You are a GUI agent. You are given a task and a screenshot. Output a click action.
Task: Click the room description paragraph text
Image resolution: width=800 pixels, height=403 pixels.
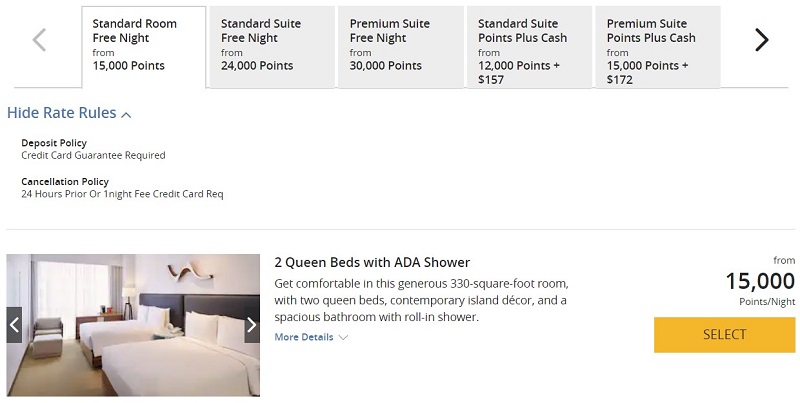tap(421, 300)
